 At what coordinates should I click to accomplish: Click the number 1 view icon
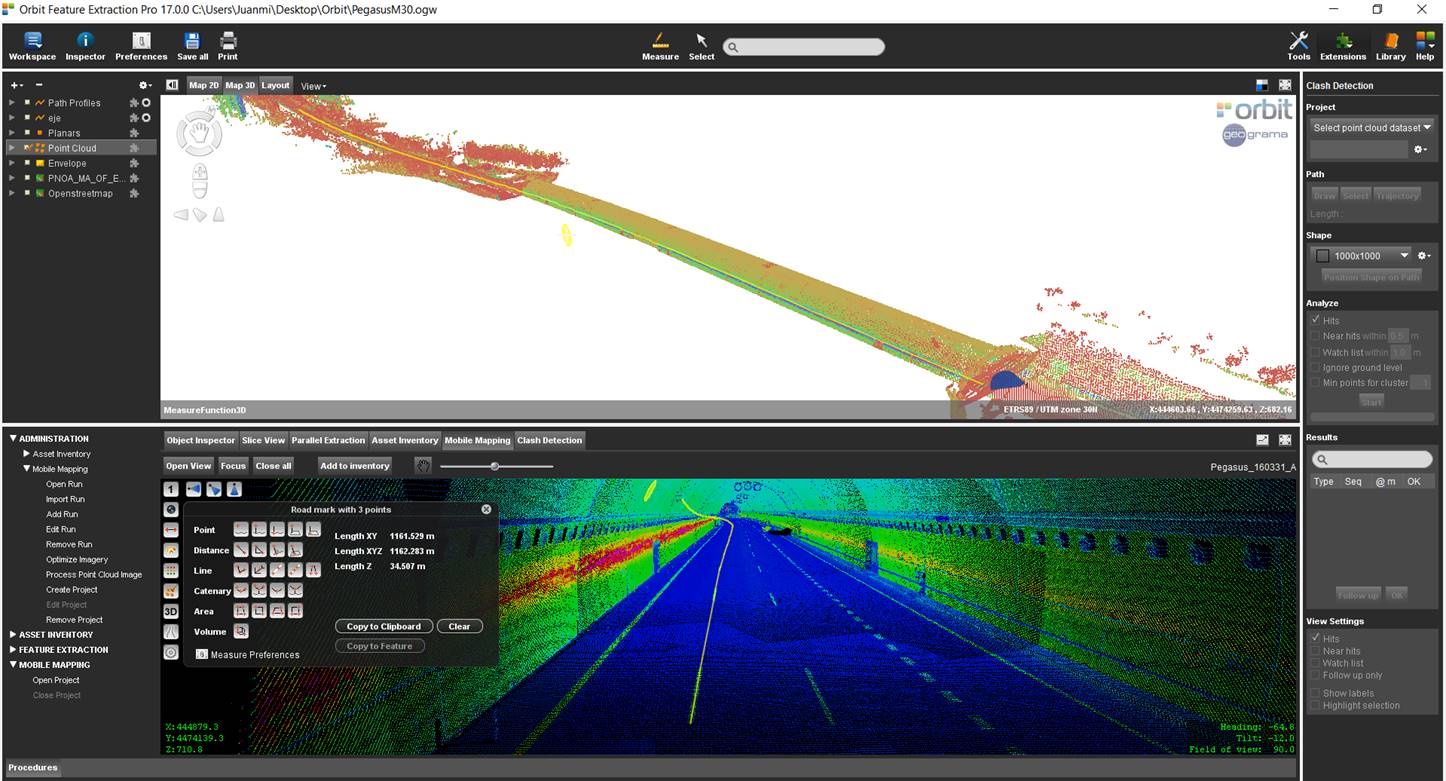click(x=171, y=489)
